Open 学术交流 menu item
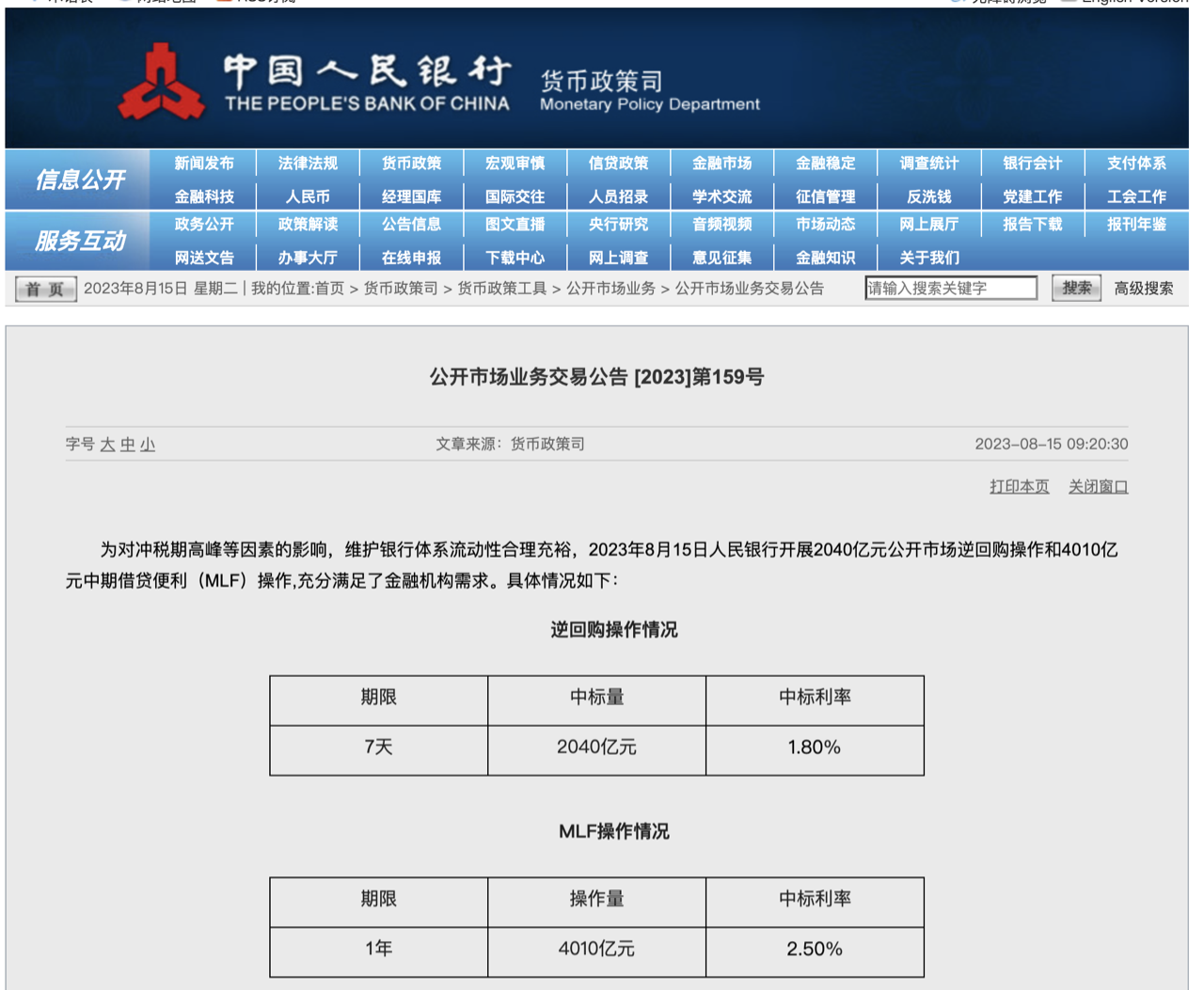Viewport: 1204px width, 990px height. 721,196
